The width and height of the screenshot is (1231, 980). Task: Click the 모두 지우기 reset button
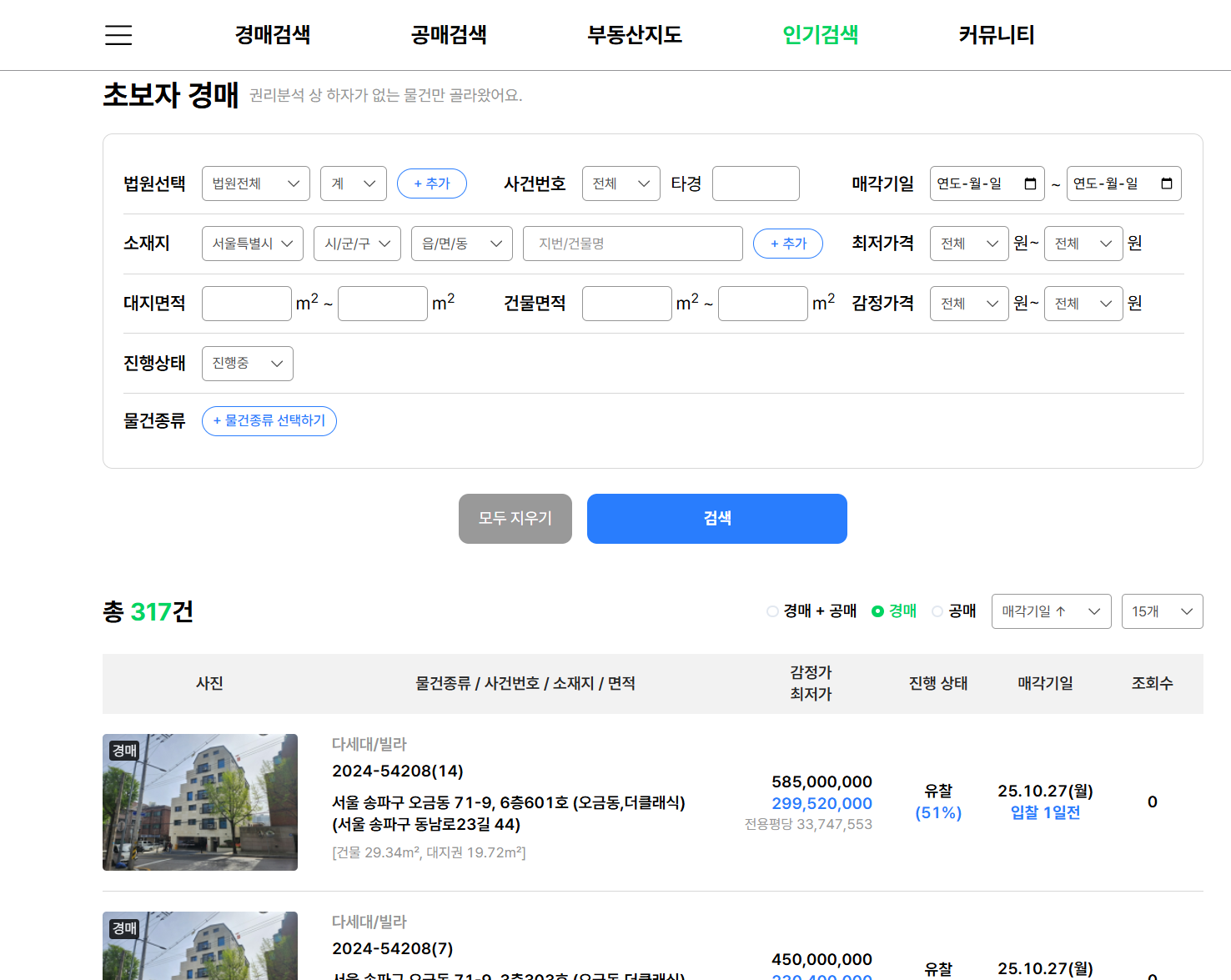tap(515, 519)
